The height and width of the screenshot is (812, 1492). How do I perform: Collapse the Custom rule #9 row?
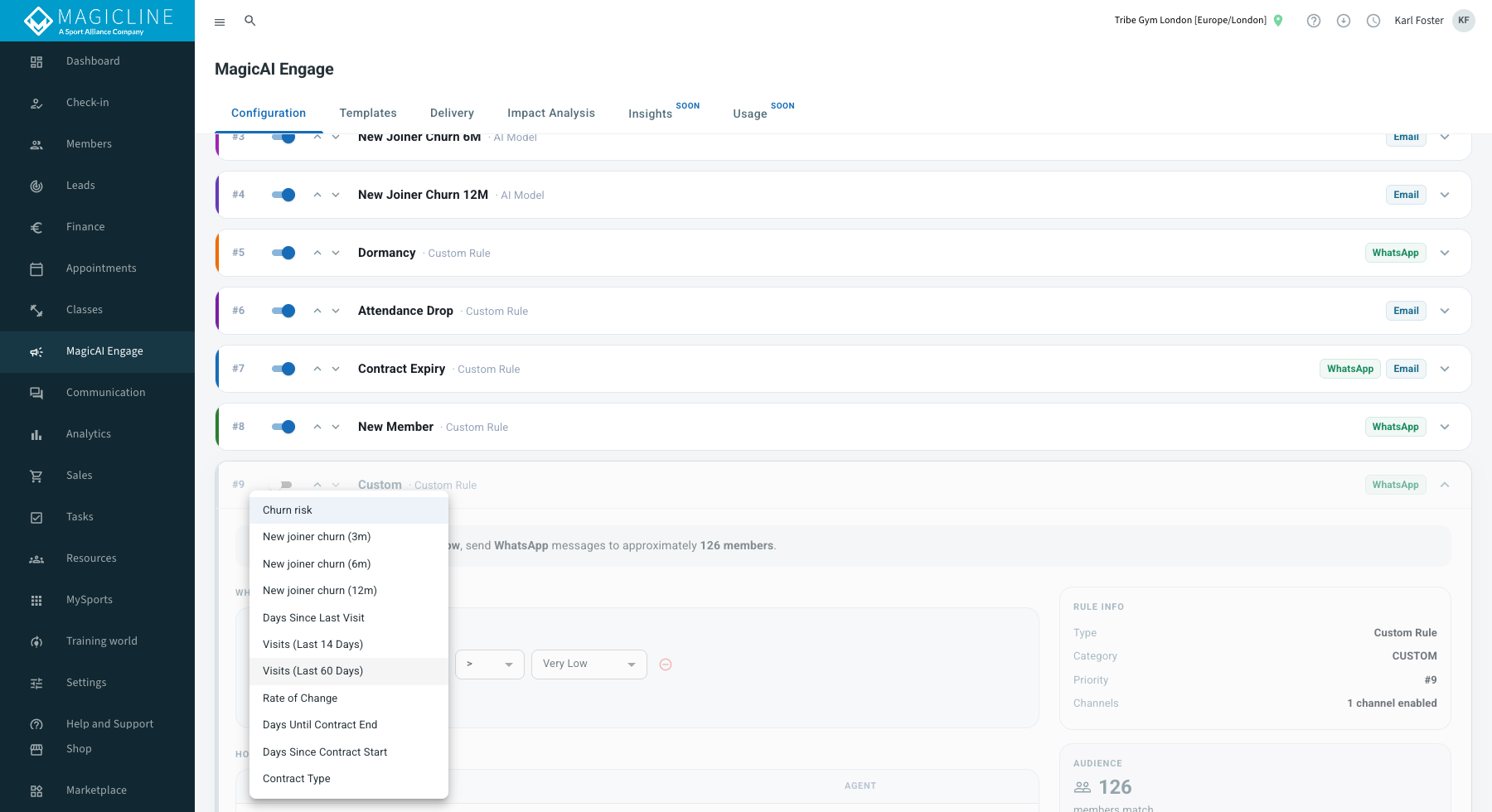coord(1445,485)
